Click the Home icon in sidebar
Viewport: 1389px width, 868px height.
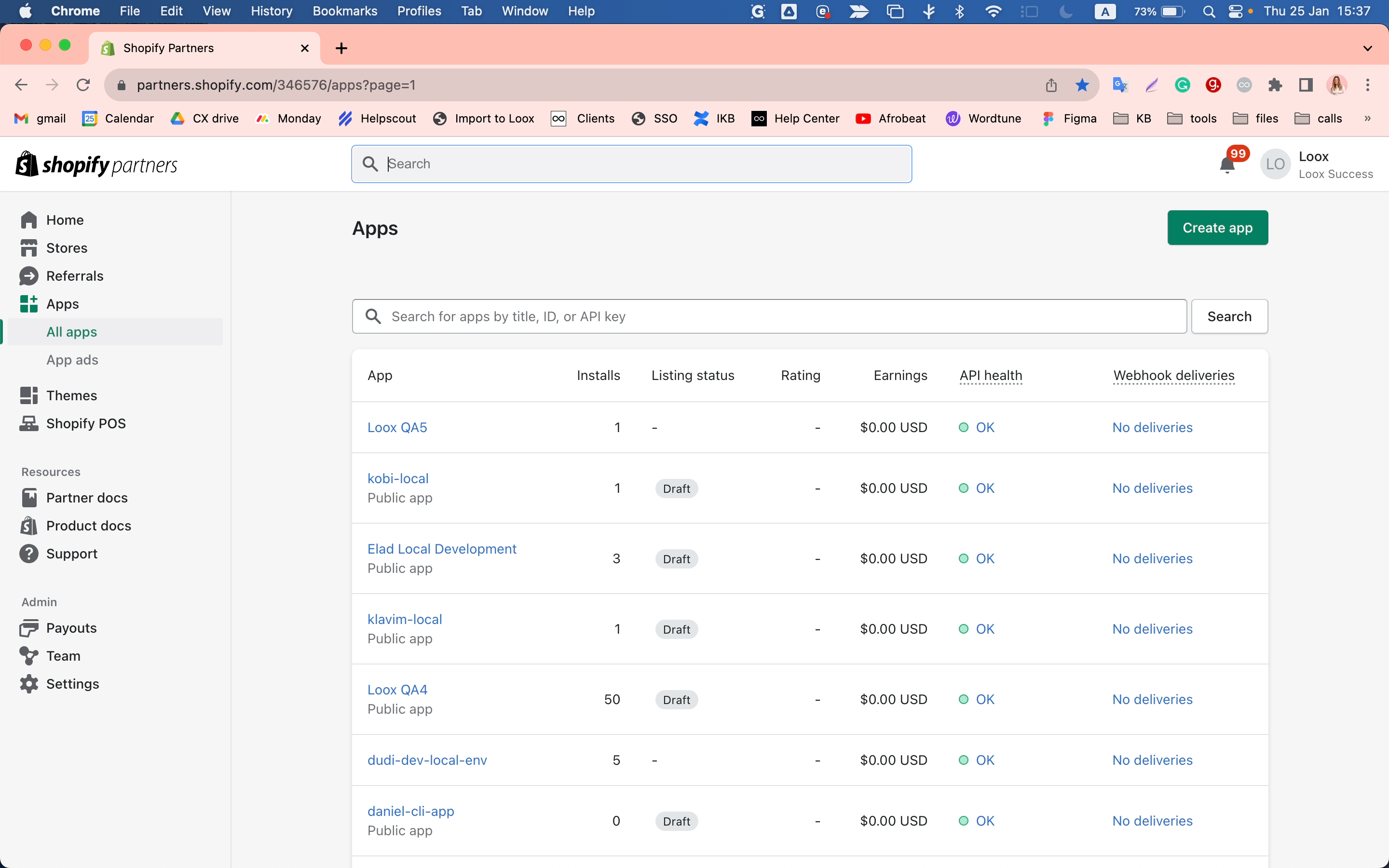pyautogui.click(x=29, y=220)
